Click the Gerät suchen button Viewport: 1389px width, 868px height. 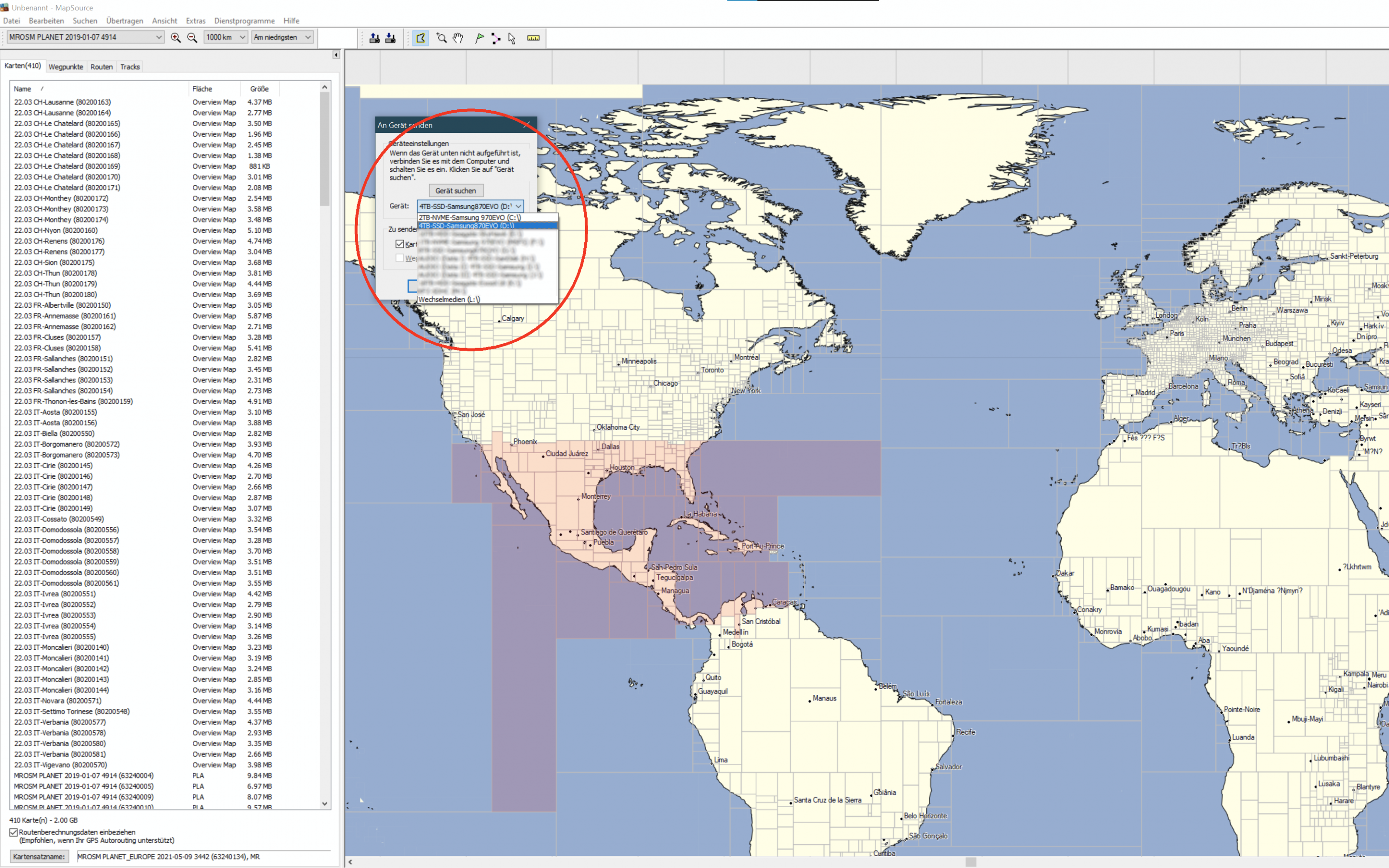coord(455,191)
